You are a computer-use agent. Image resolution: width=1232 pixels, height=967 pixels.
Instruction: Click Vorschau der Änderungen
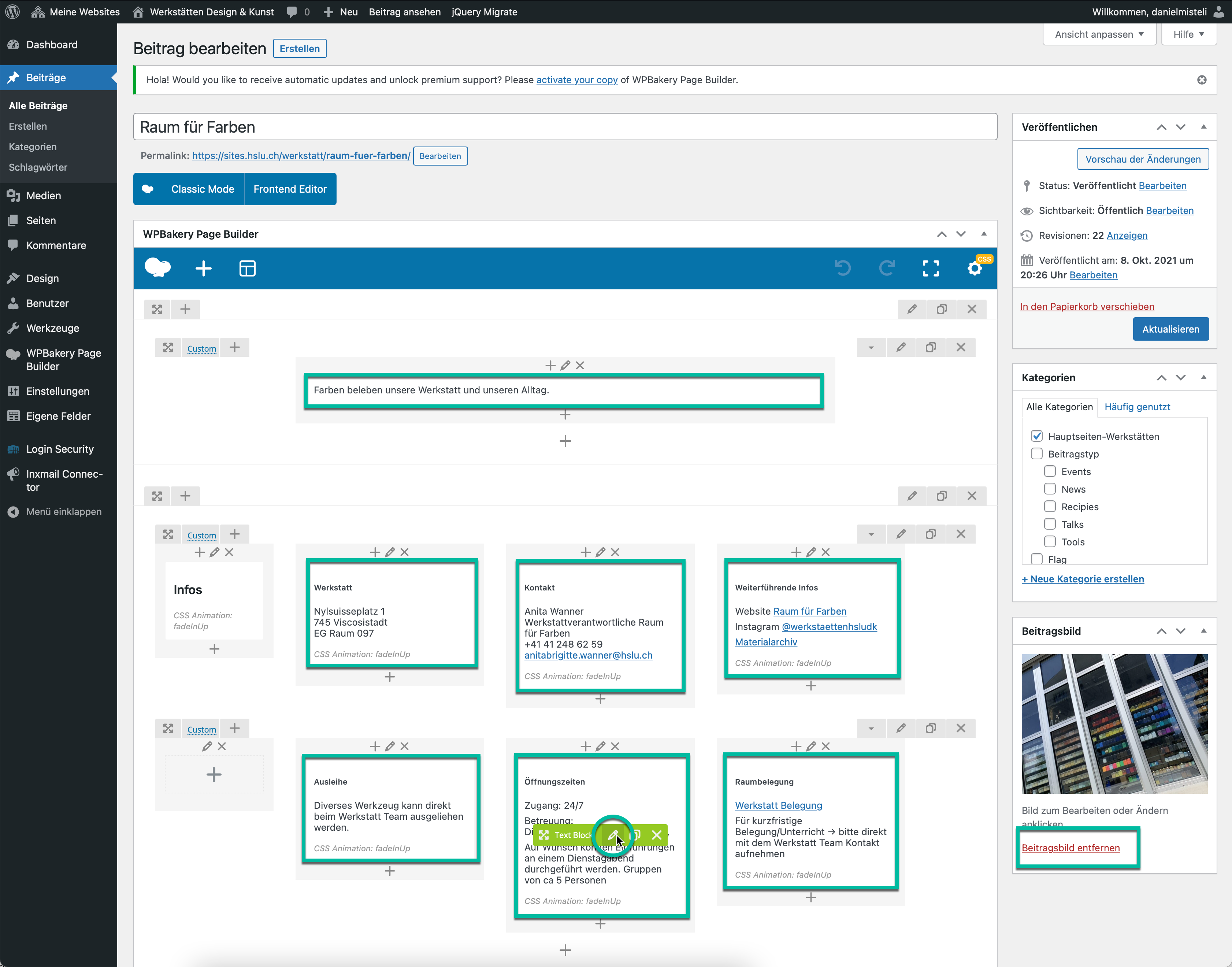tap(1143, 159)
